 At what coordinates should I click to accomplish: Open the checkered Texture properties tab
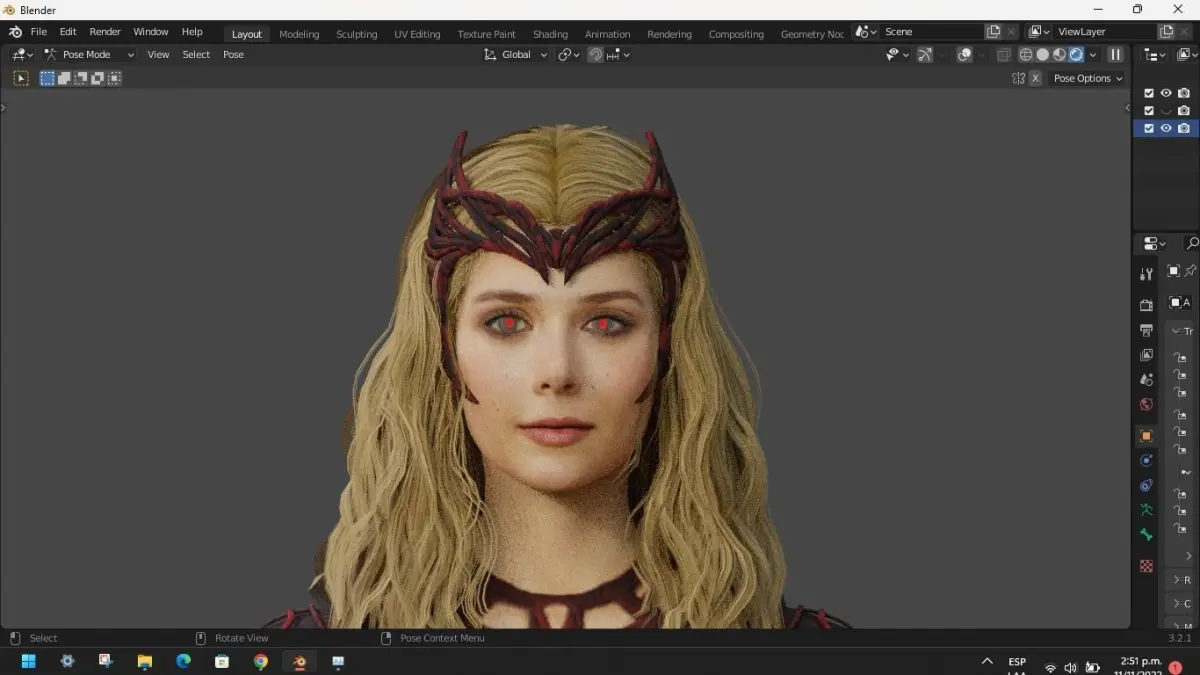1147,566
